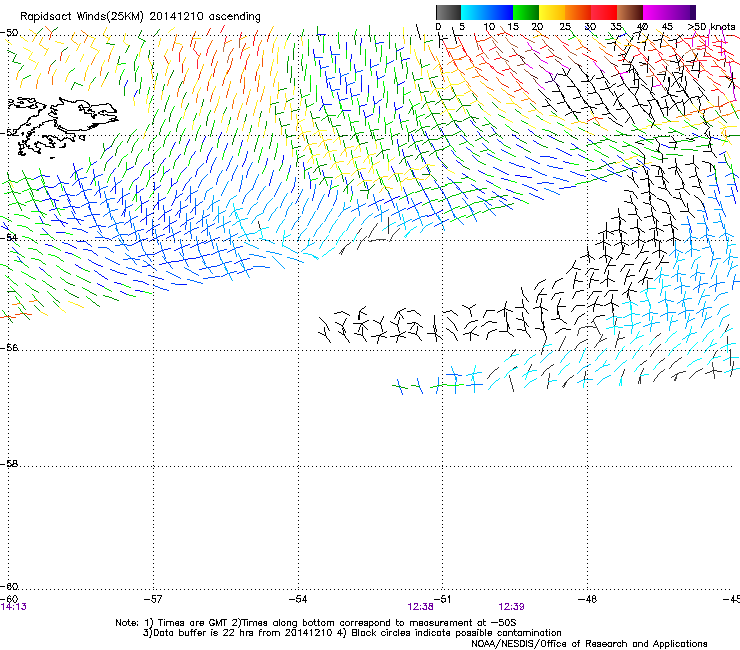Viewport: 740px width, 650px height.
Task: Click the '45' label under the color bar
Action: [667, 27]
